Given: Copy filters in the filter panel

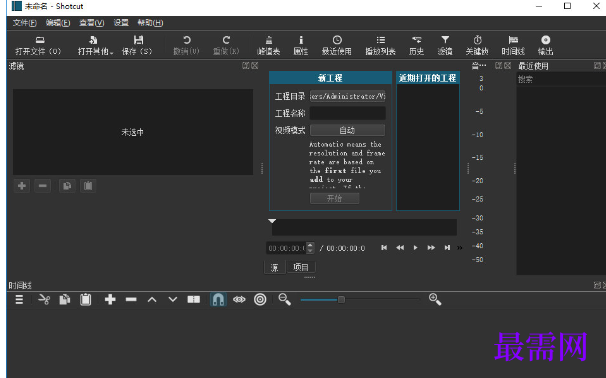Looking at the screenshot, I should coord(67,186).
